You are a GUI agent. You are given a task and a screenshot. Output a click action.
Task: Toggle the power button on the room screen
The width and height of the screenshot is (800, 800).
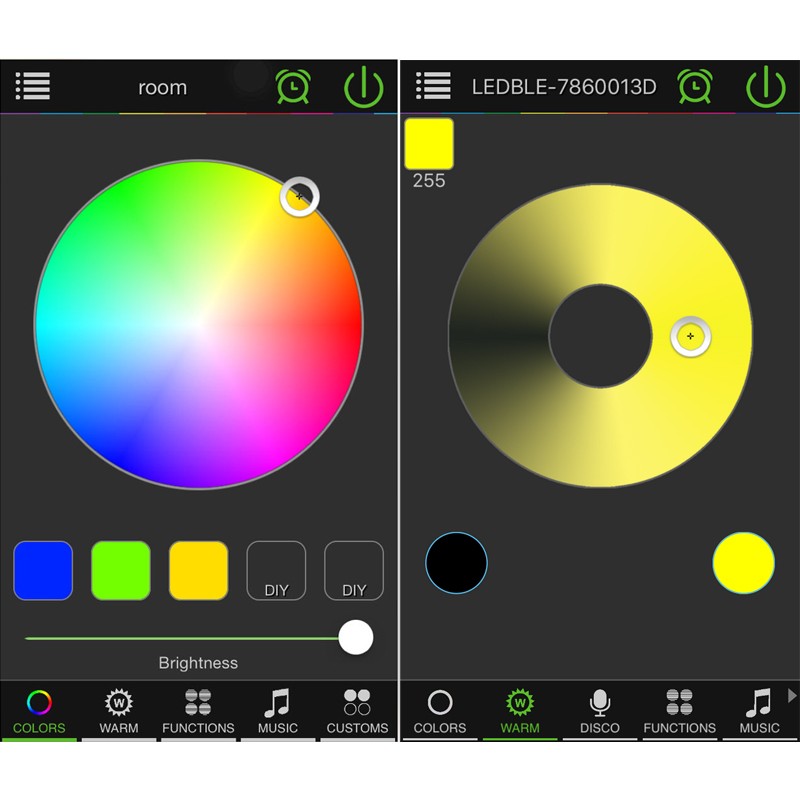tap(364, 87)
